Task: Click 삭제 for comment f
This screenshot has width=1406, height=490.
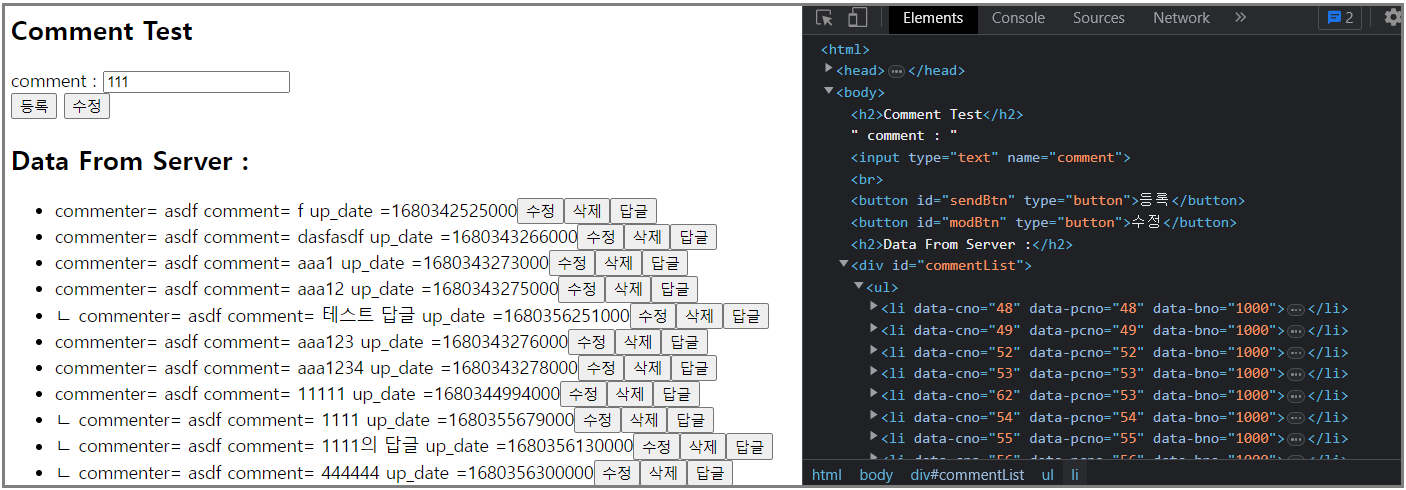Action: 587,211
